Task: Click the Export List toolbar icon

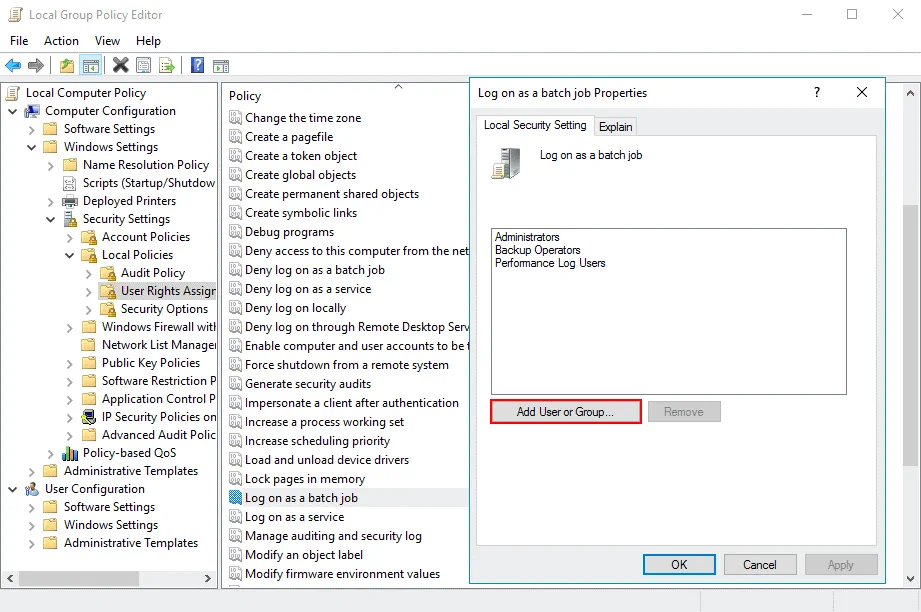Action: tap(167, 66)
